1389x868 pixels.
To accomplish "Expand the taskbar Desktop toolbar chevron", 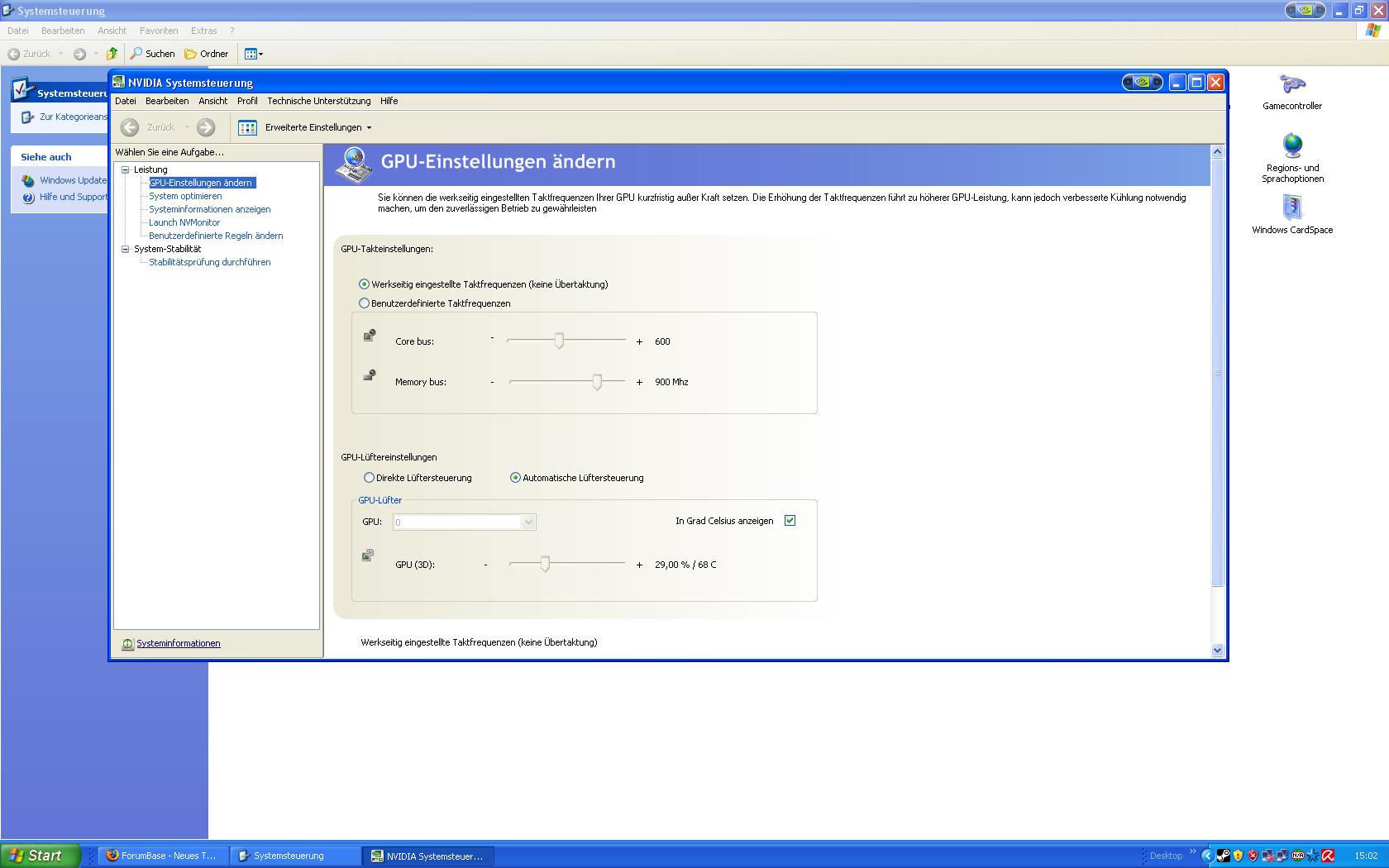I will 1193,851.
